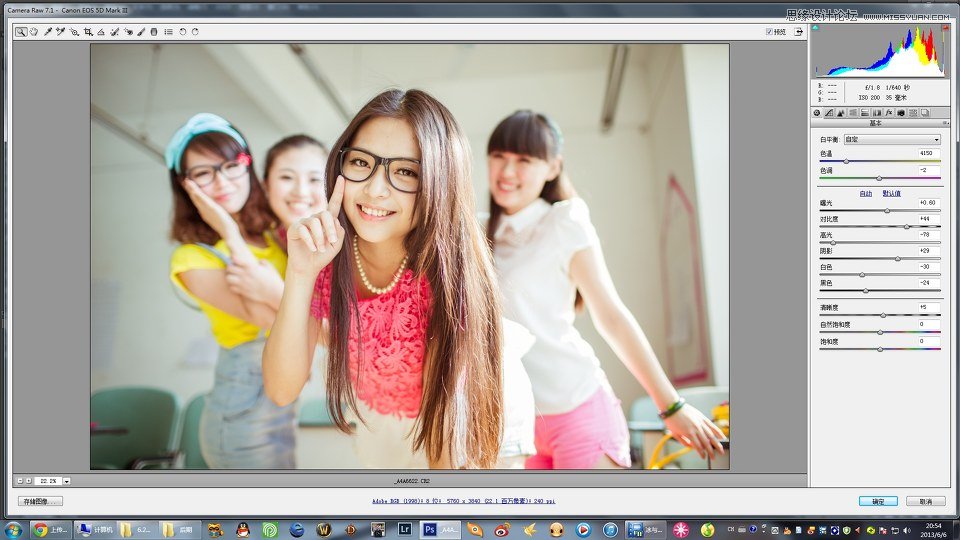960x540 pixels.
Task: Select the Graduated Filter tool
Action: click(x=154, y=32)
